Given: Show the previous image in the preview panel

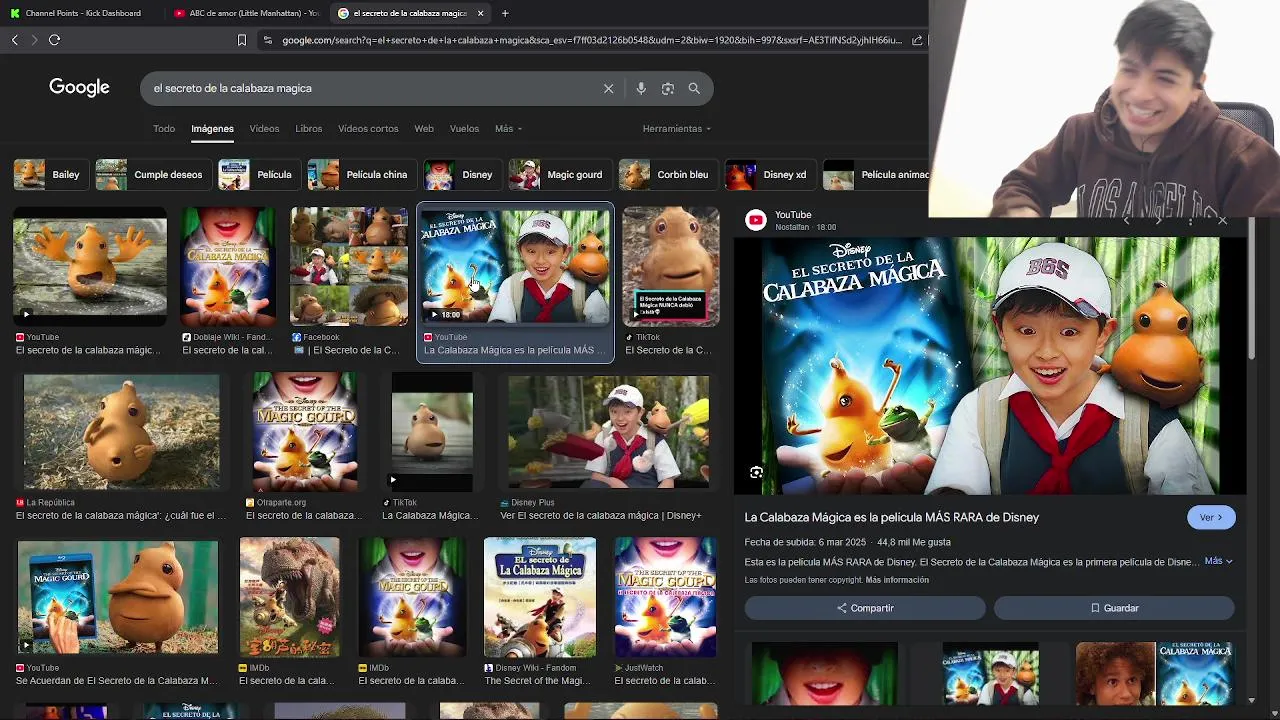Looking at the screenshot, I should pos(1127,220).
